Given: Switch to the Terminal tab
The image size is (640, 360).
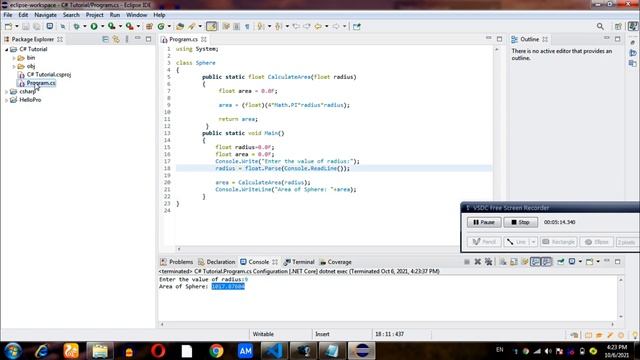Looking at the screenshot, I should tap(299, 262).
